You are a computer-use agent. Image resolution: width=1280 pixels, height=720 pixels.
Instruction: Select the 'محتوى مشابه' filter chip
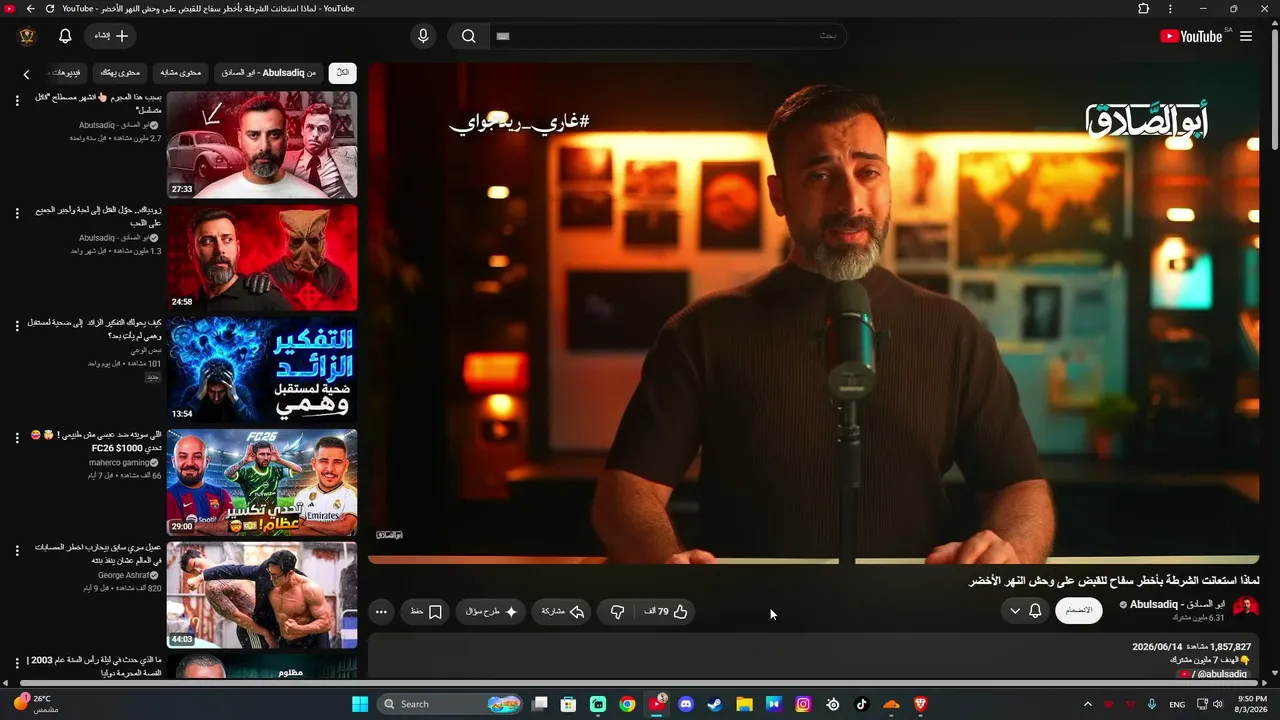[181, 73]
